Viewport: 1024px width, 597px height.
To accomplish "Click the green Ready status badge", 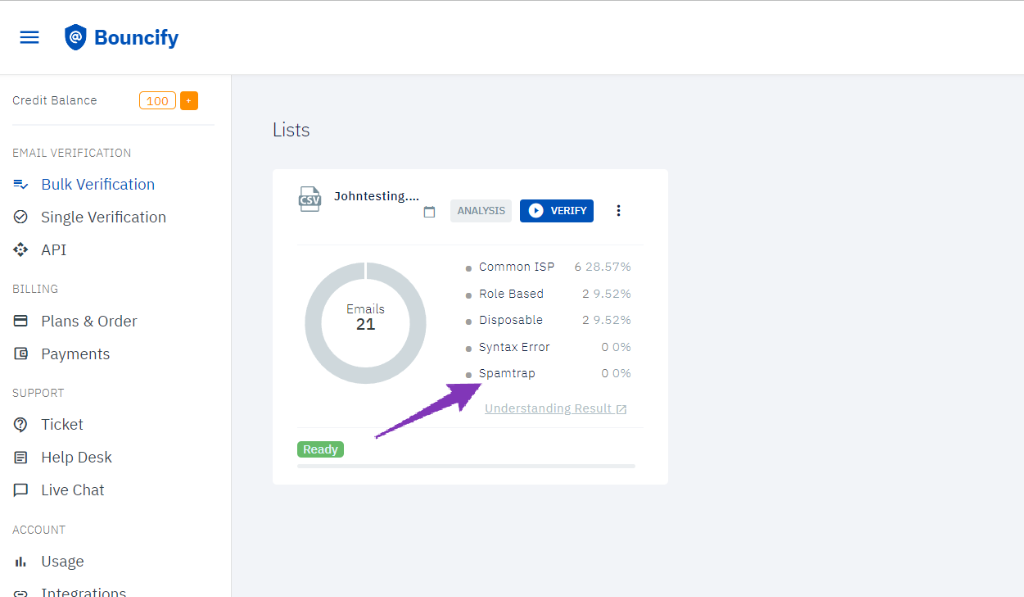I will (x=321, y=449).
